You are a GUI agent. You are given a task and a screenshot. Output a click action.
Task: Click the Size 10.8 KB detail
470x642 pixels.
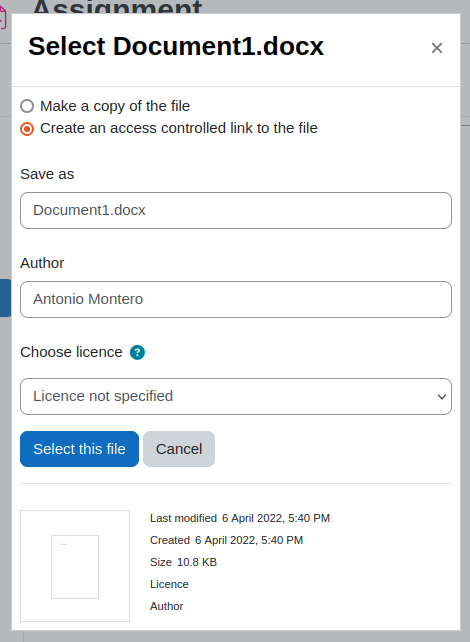[183, 562]
